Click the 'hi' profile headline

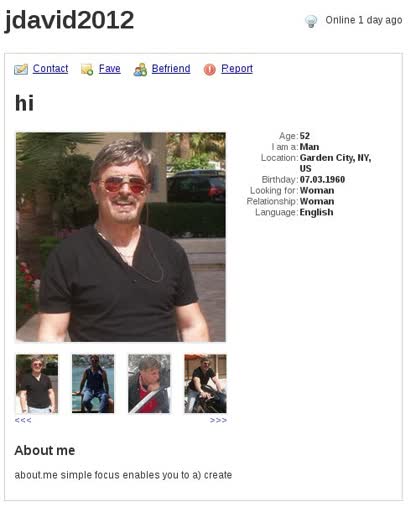(x=24, y=103)
